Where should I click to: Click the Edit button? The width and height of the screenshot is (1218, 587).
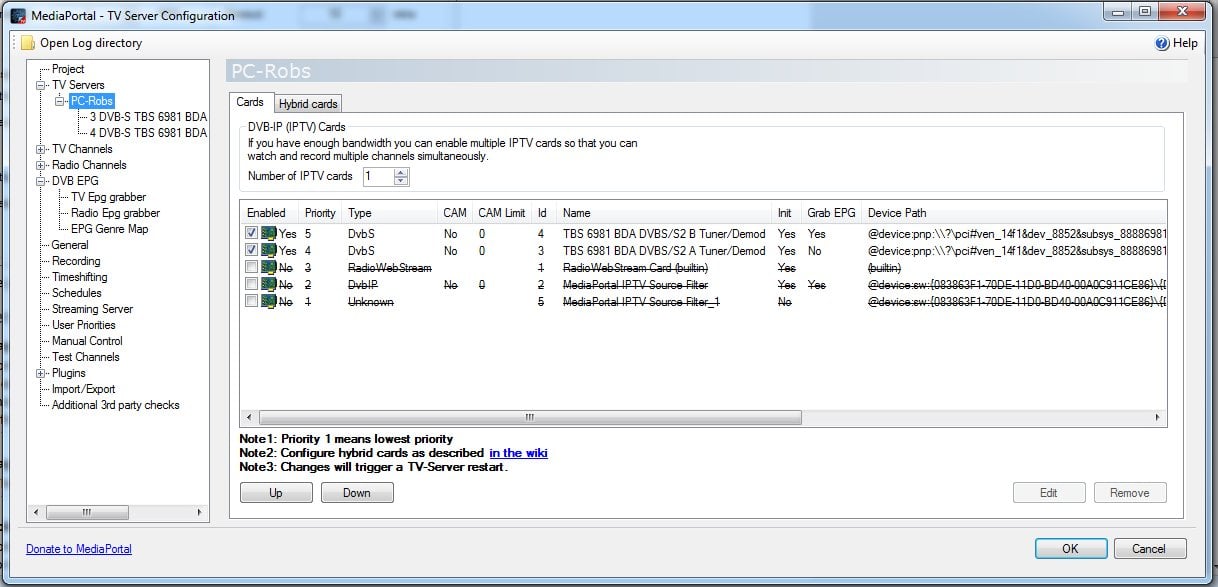pos(1049,492)
